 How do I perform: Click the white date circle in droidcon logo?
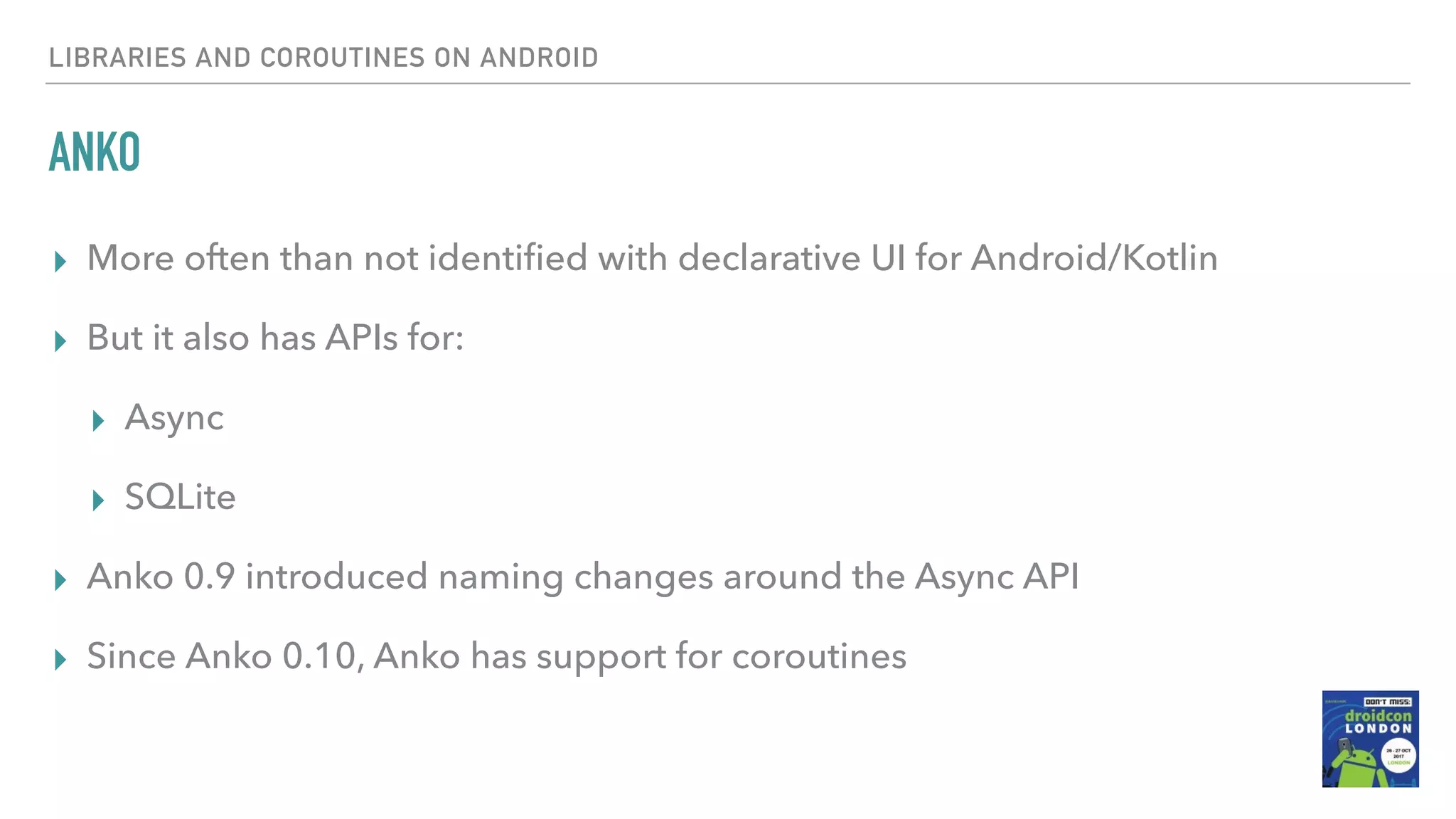pos(1398,756)
